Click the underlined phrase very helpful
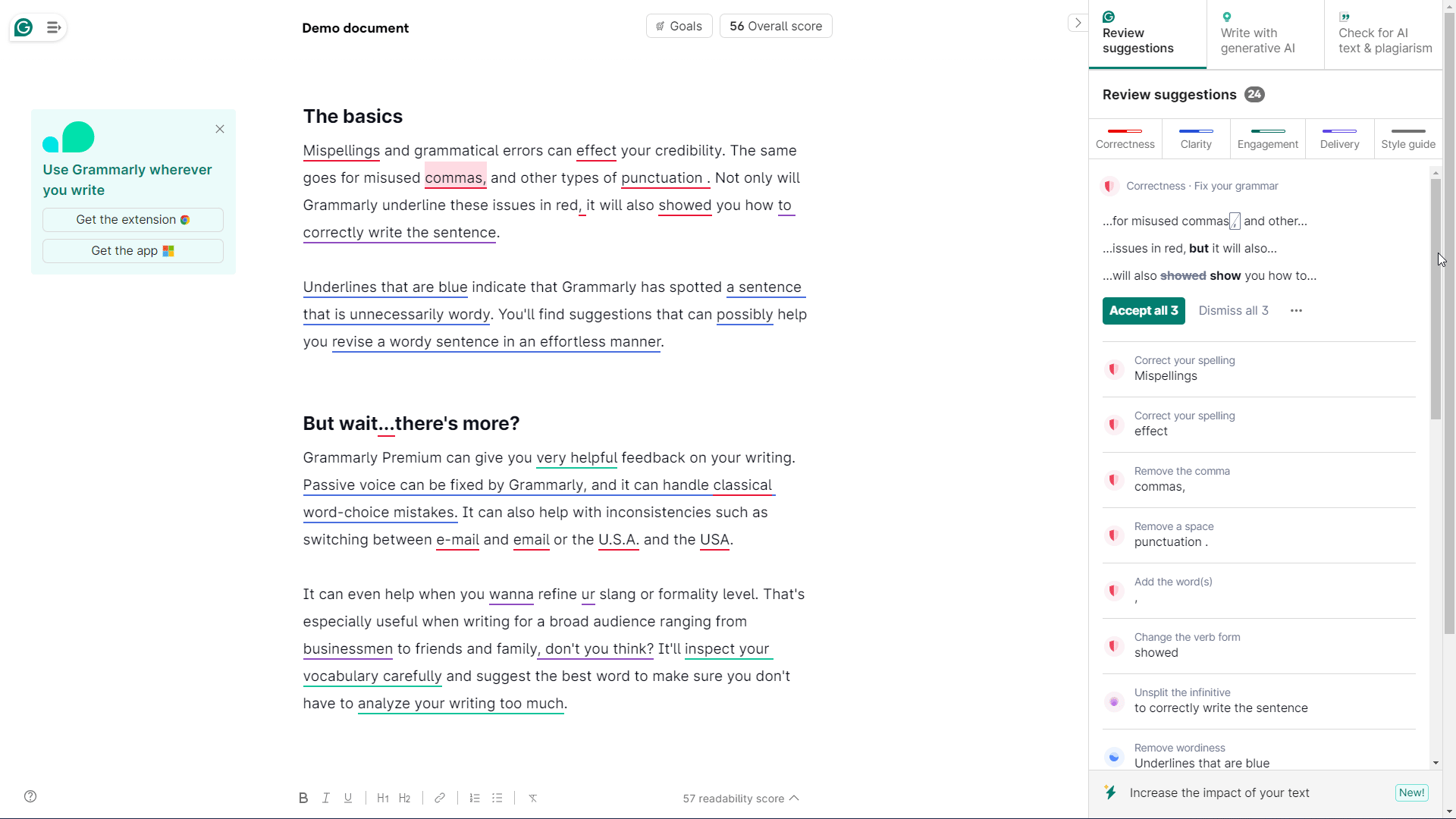Viewport: 1456px width, 819px height. (576, 458)
